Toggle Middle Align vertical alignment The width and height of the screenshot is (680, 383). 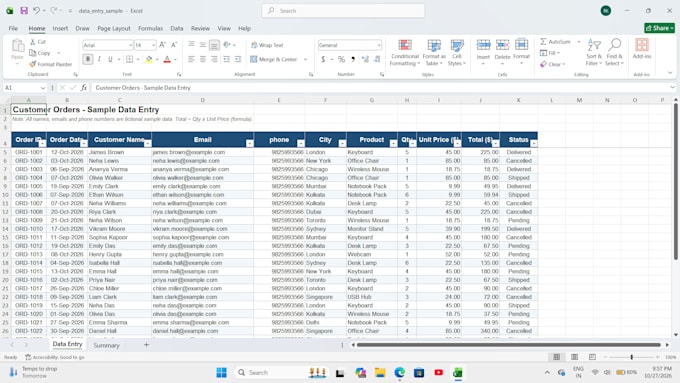pos(203,45)
